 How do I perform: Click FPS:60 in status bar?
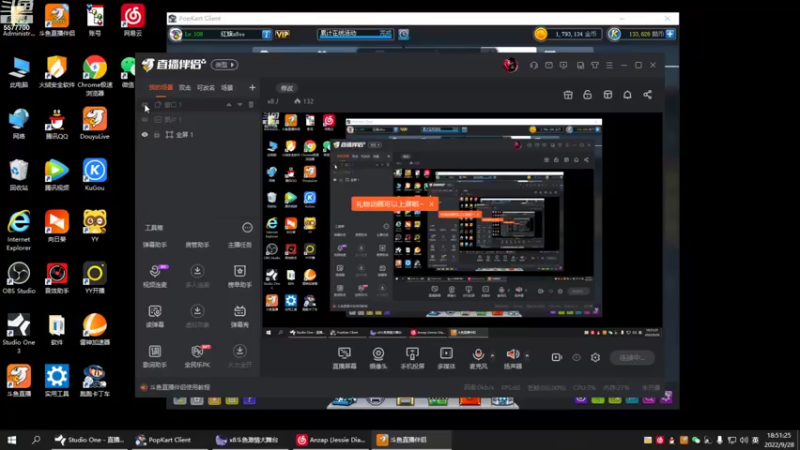click(x=510, y=388)
